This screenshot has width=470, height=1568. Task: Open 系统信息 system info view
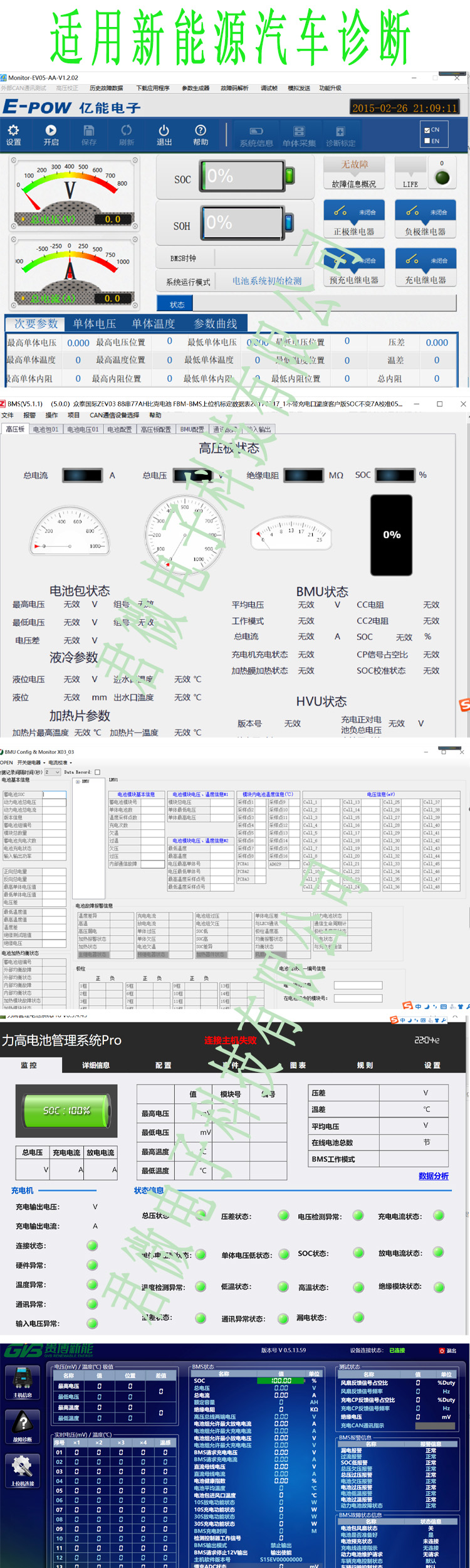(256, 137)
